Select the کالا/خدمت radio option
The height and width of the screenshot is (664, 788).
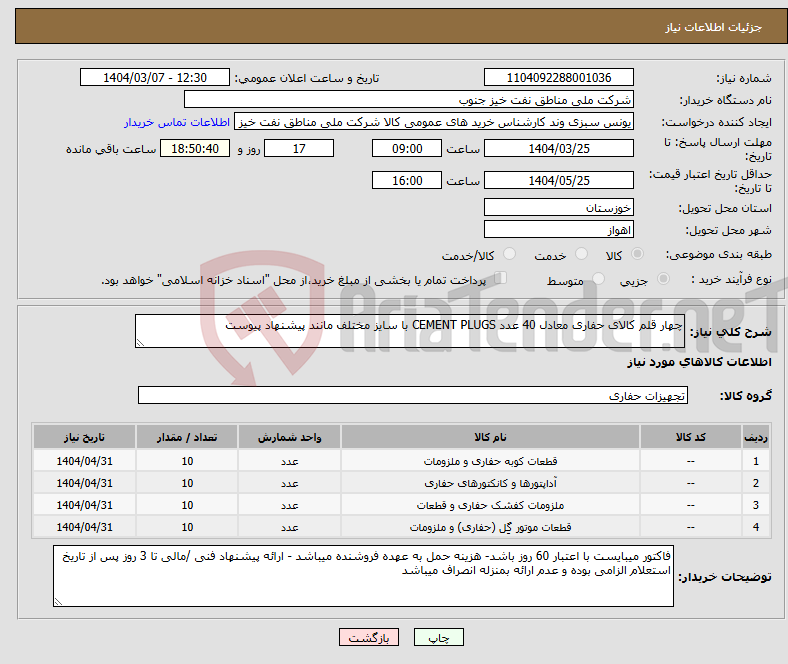pyautogui.click(x=508, y=255)
